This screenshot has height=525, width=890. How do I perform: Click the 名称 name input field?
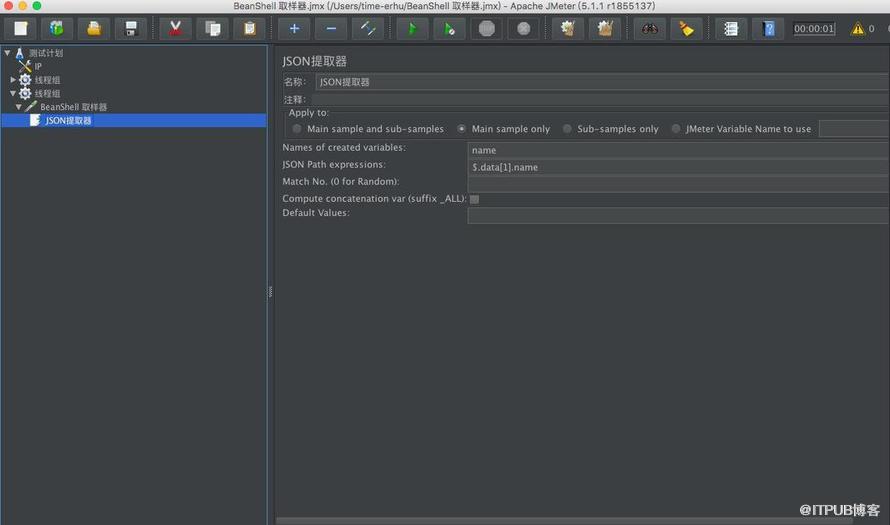602,82
